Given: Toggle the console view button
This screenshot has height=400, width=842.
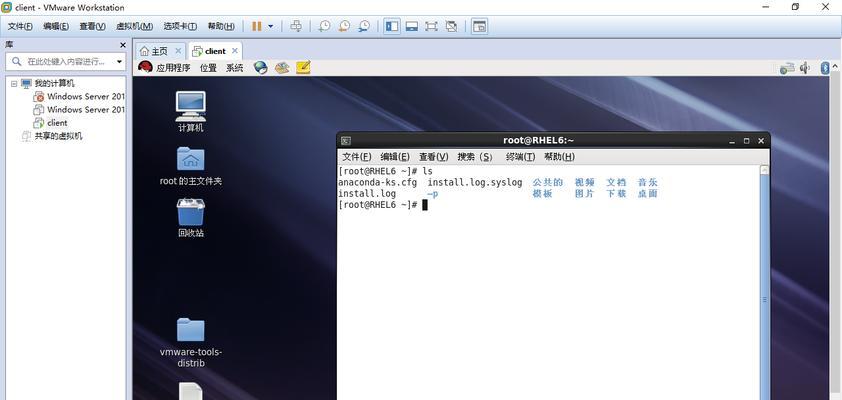Looking at the screenshot, I should [480, 26].
